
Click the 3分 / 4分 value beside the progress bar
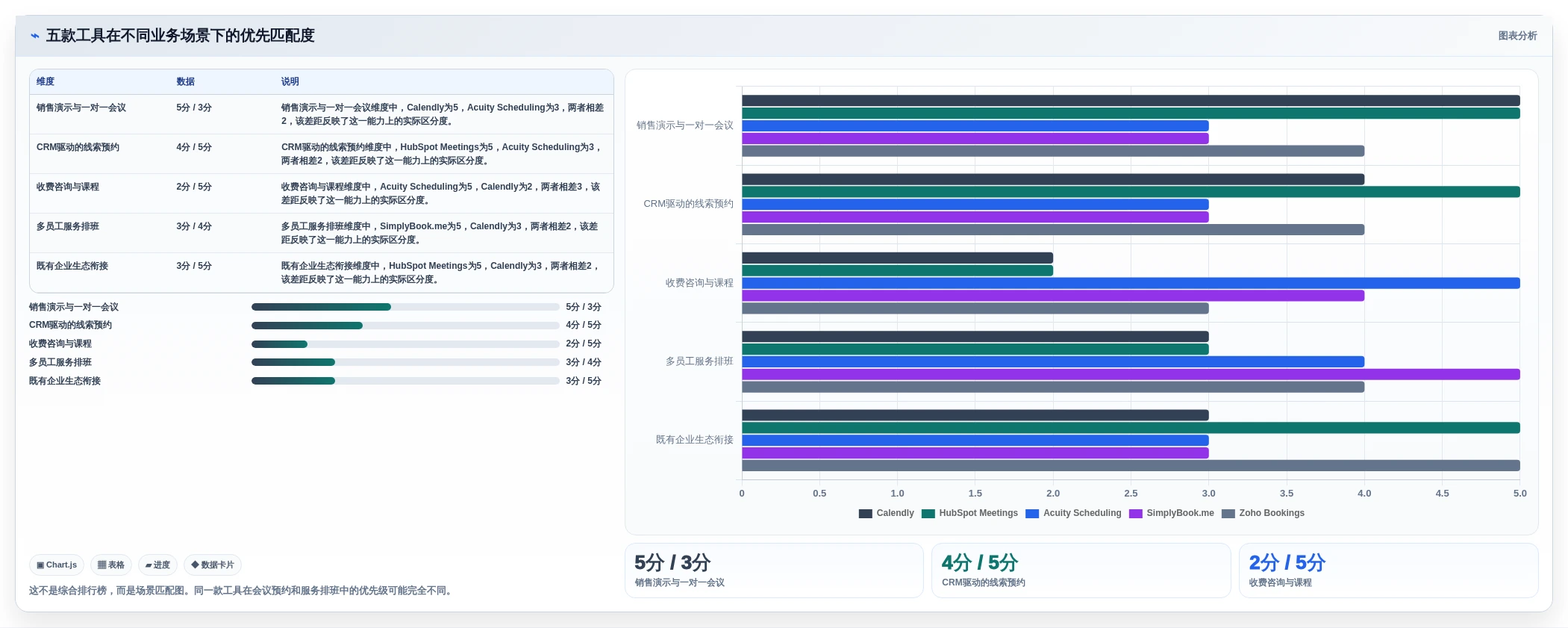click(584, 362)
